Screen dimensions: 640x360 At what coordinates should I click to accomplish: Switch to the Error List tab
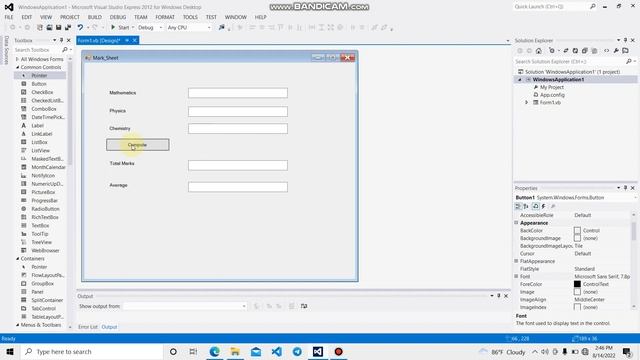[88, 327]
